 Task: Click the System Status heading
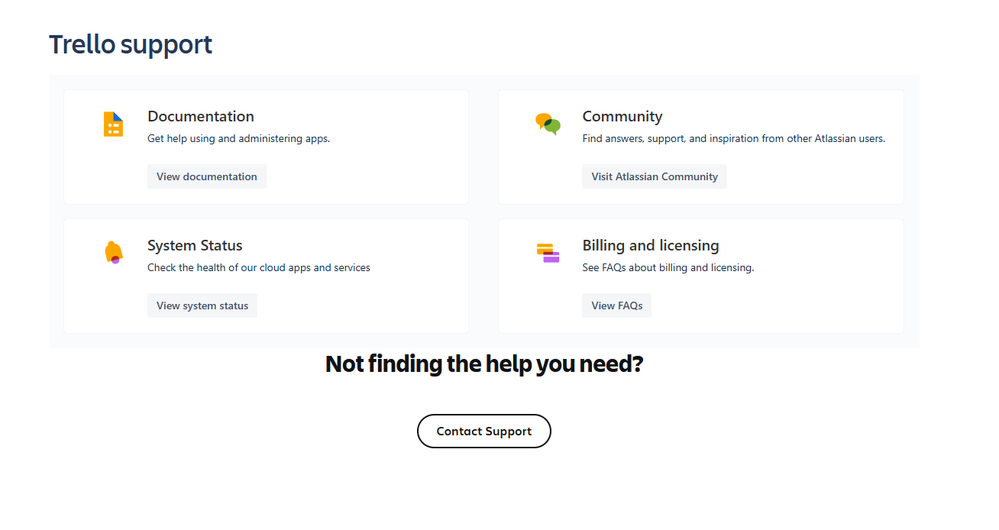tap(195, 246)
